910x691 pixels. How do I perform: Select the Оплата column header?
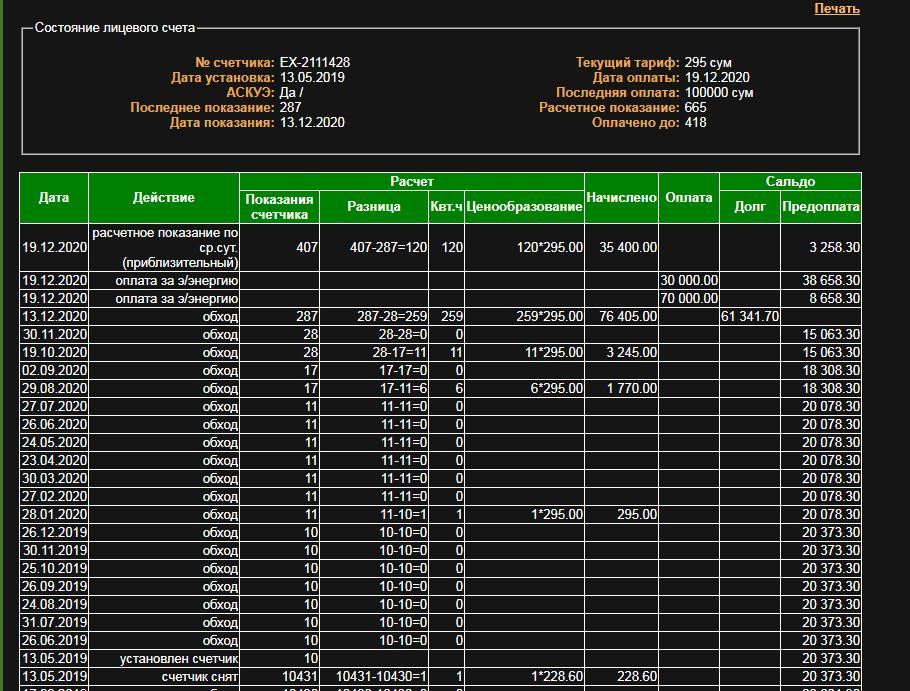(x=689, y=198)
